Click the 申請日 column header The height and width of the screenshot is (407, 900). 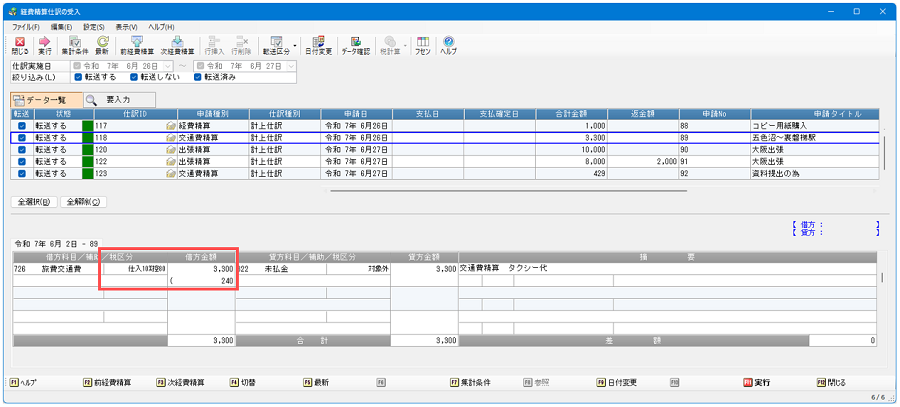356,114
